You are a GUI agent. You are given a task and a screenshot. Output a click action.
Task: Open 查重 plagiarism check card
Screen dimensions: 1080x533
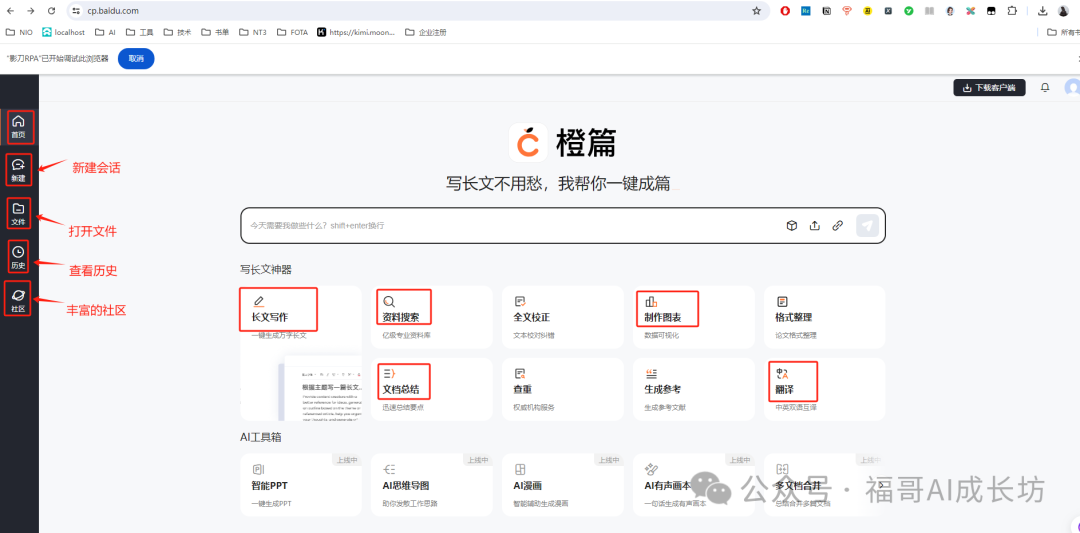pyautogui.click(x=563, y=389)
